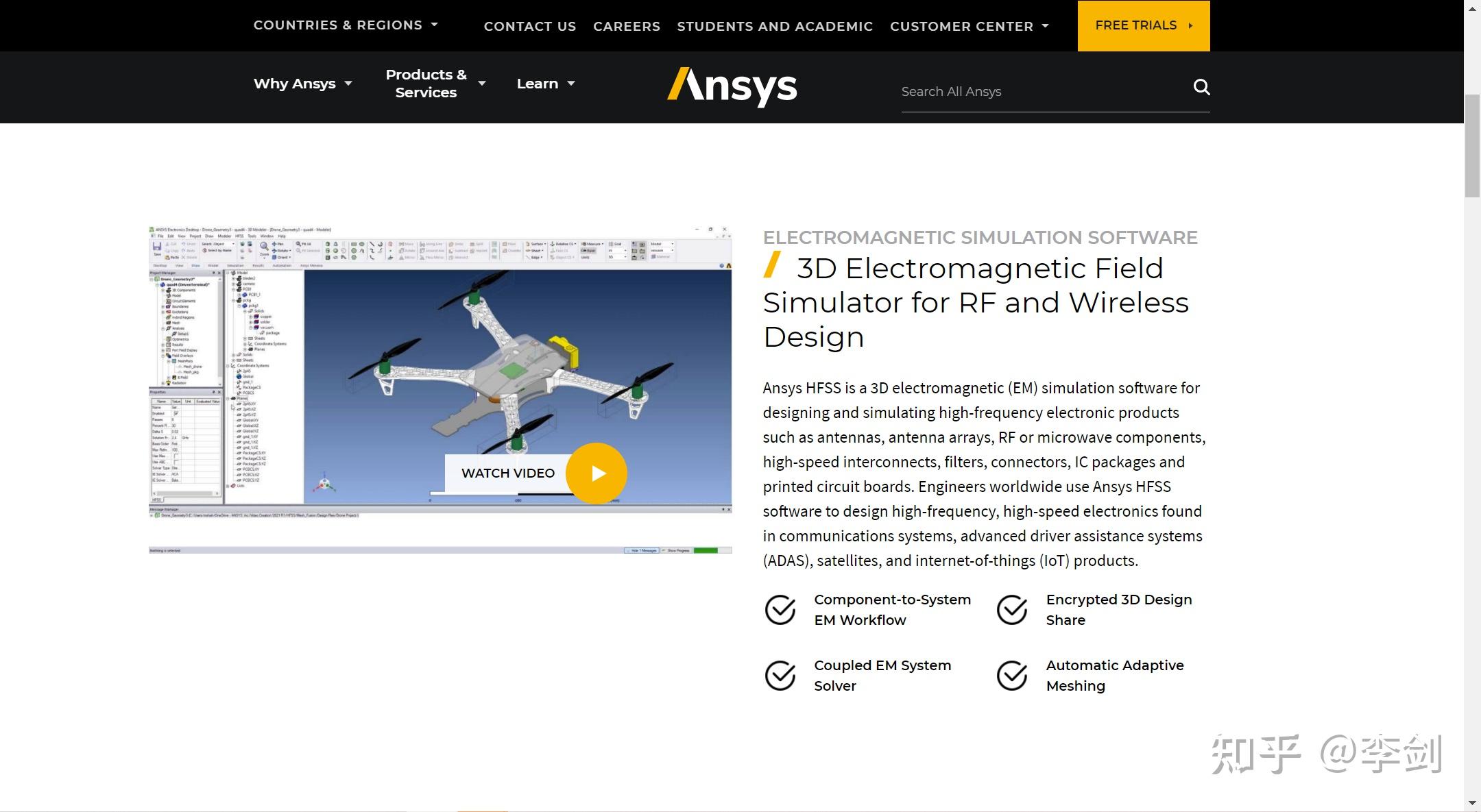Click the Free Trials arrow icon

1190,25
